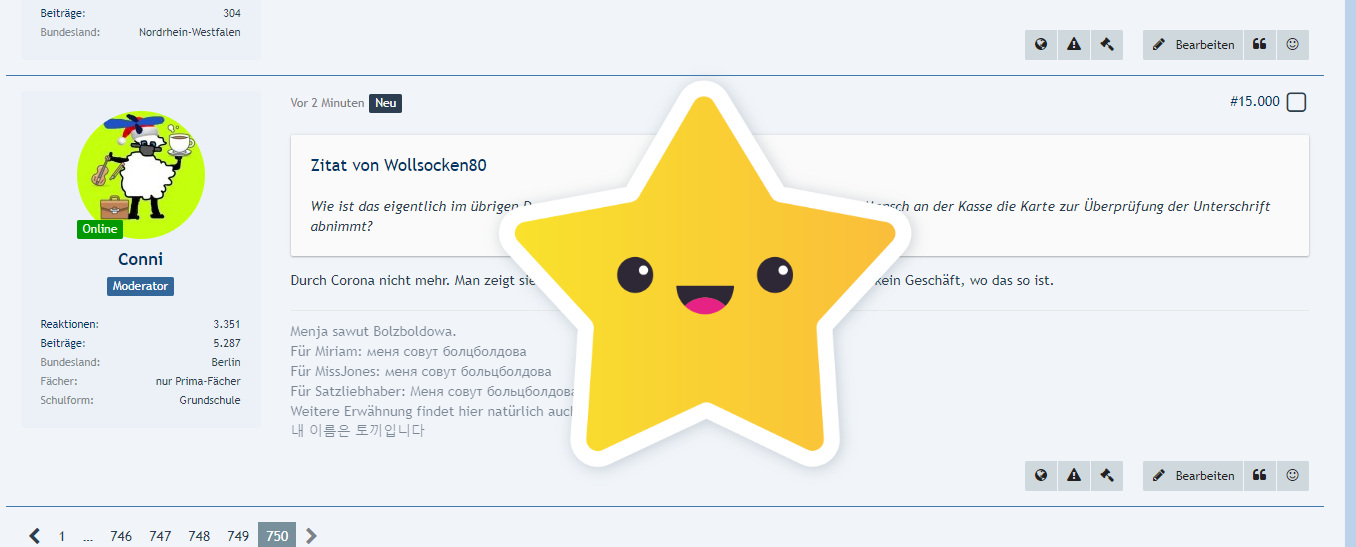Open Conni's user profile name link
Image resolution: width=1356 pixels, height=547 pixels.
point(140,259)
